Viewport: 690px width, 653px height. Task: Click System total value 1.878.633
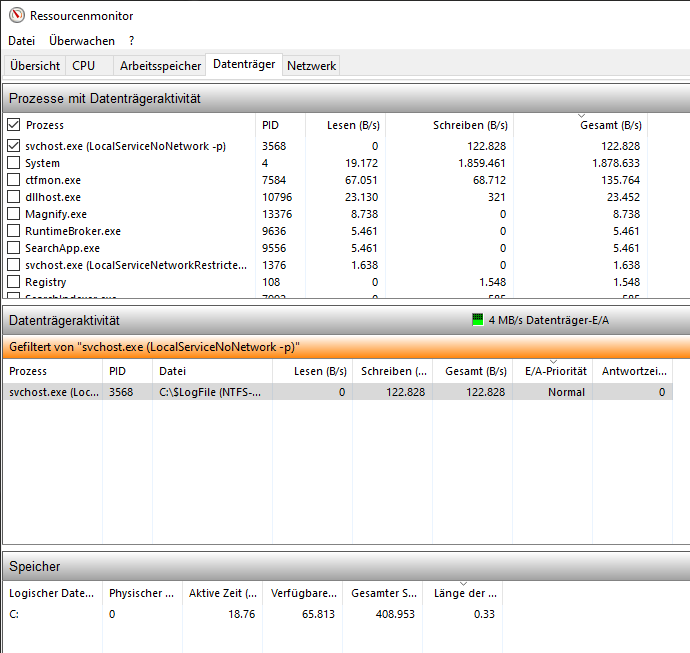(x=616, y=163)
